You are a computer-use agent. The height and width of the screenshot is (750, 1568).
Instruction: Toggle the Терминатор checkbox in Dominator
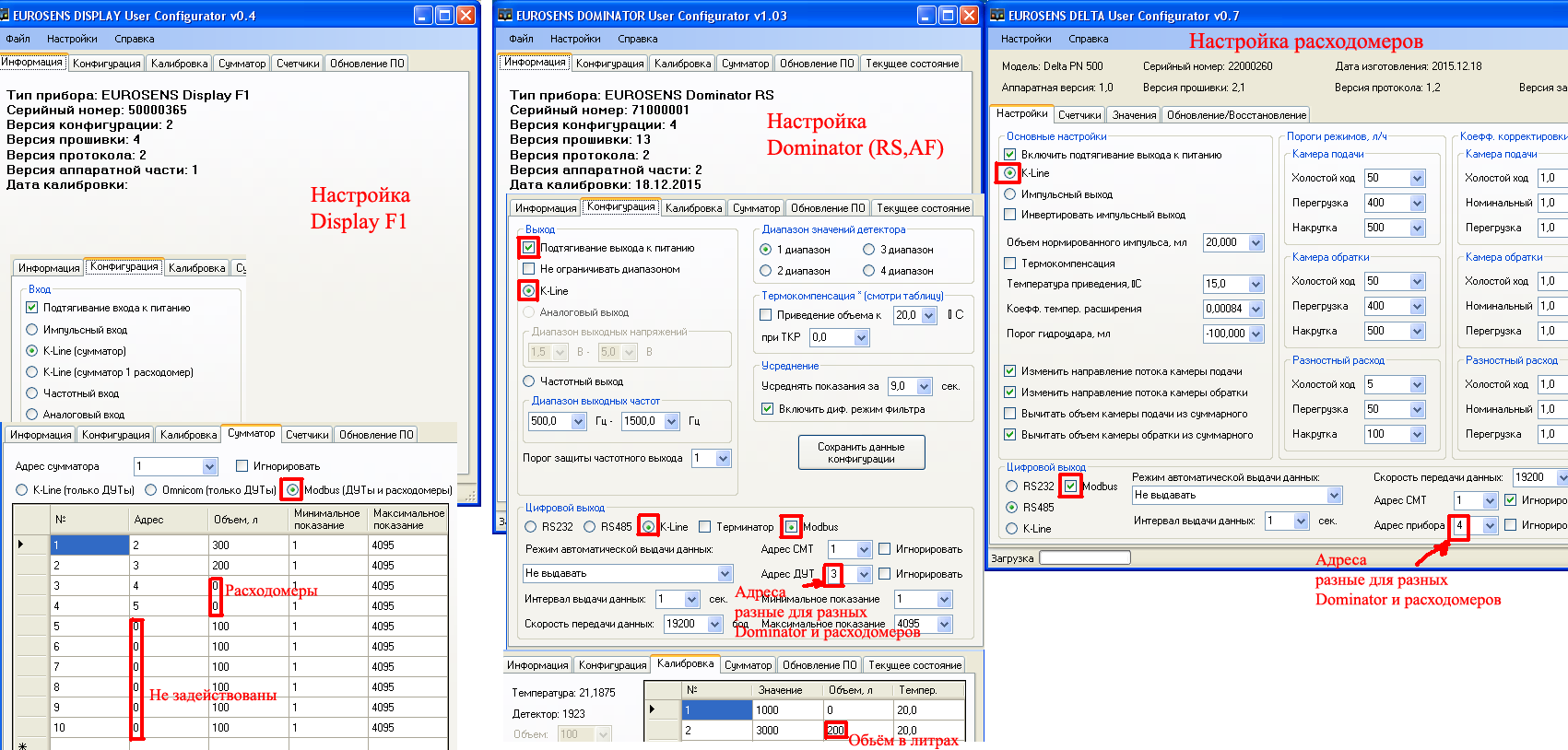(x=704, y=527)
